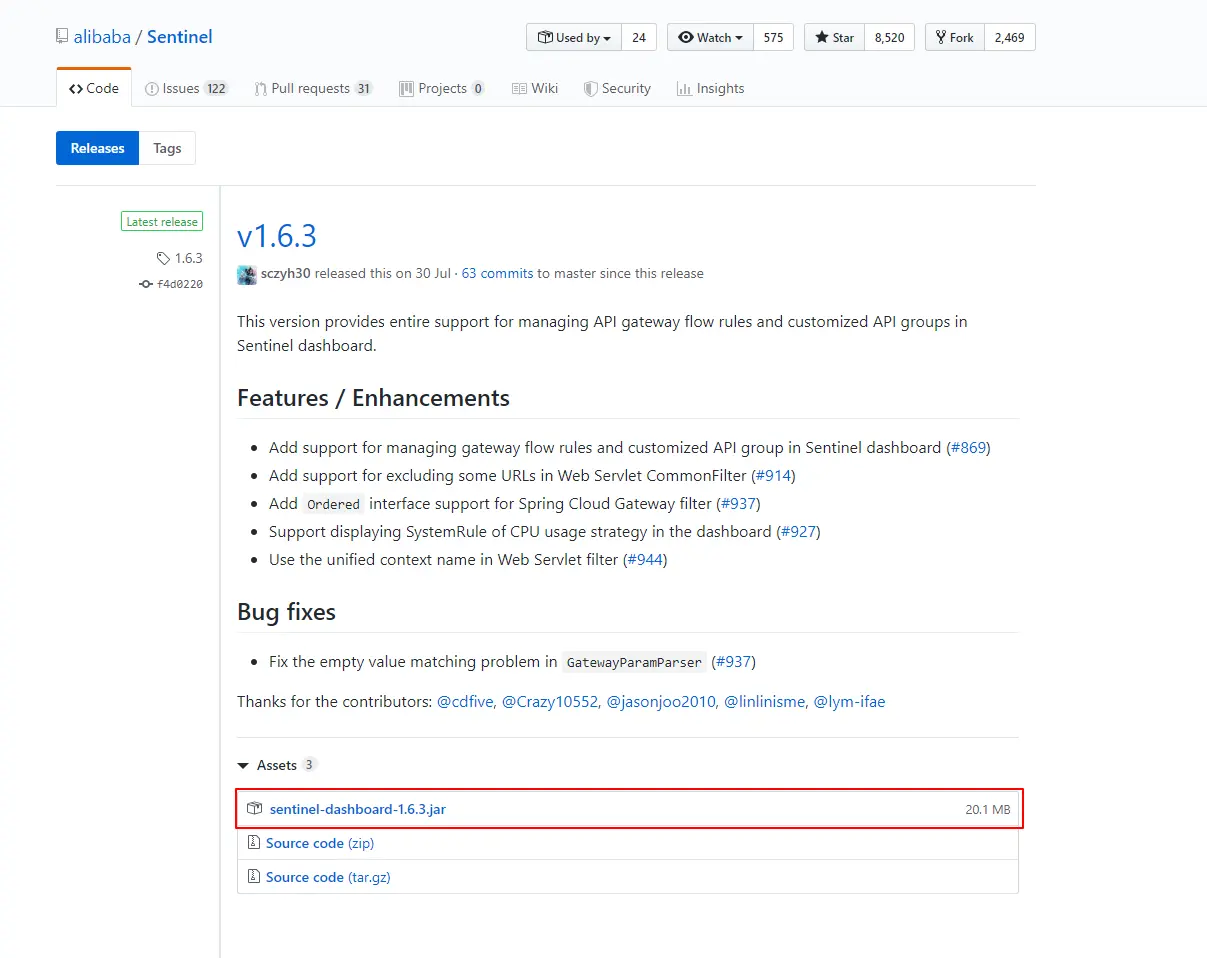Open the 63 commits link
The height and width of the screenshot is (958, 1207).
(x=497, y=273)
